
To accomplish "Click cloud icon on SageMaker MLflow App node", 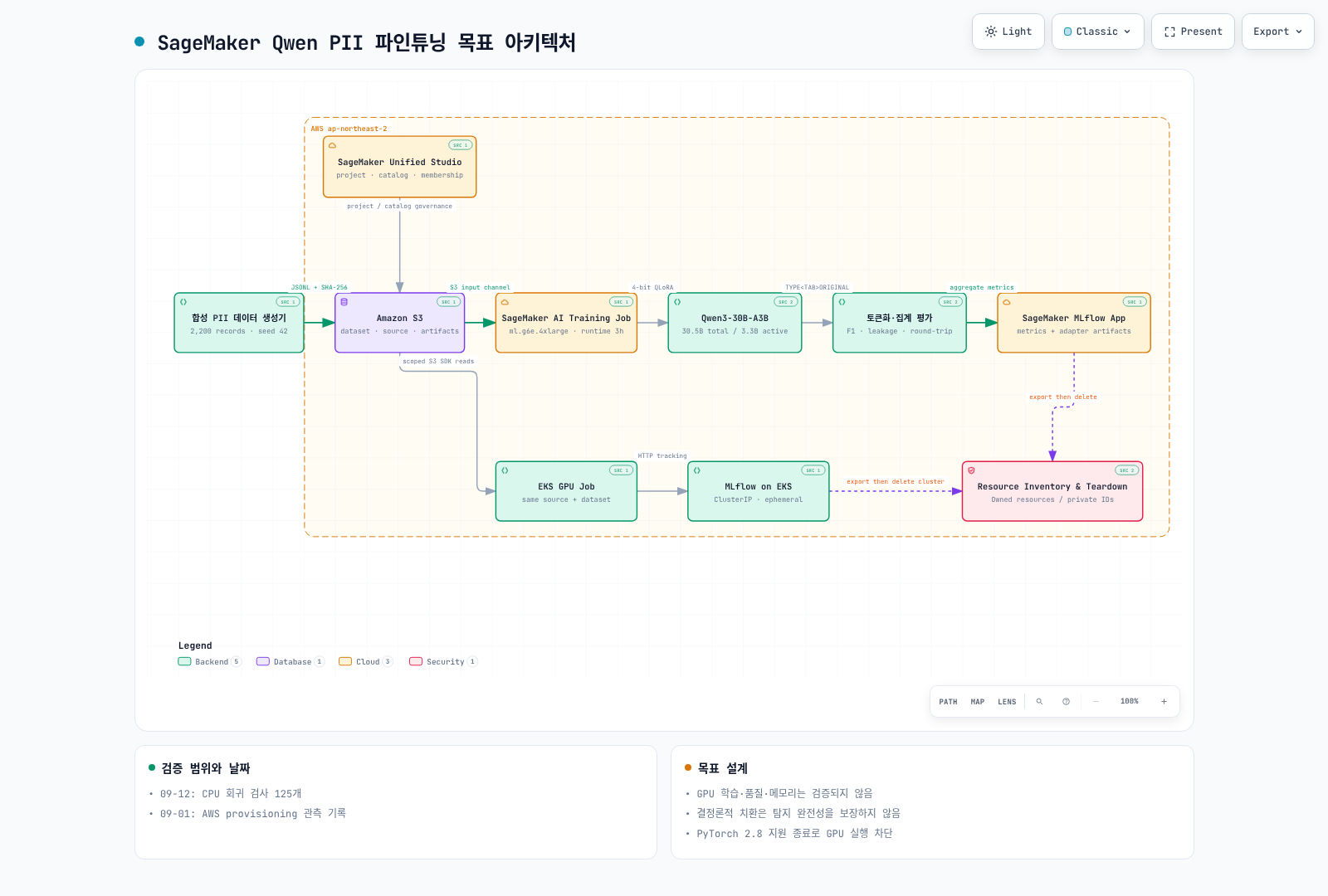I will click(x=1006, y=302).
